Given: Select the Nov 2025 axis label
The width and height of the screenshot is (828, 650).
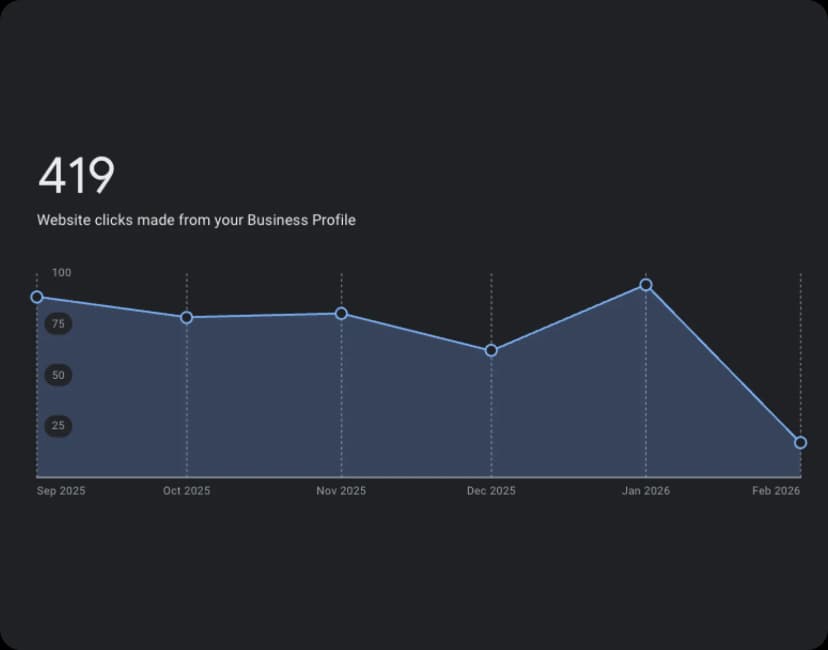Looking at the screenshot, I should coord(341,491).
